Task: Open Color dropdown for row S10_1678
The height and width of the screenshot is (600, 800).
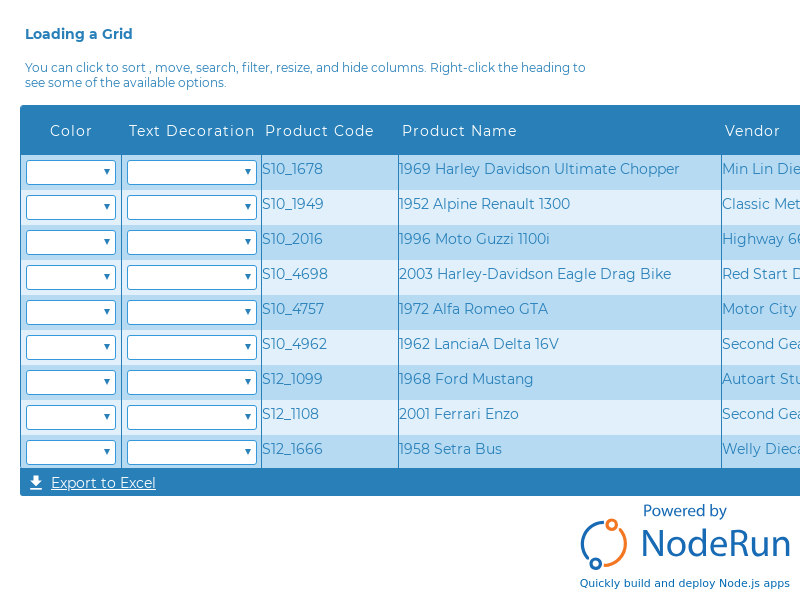Action: (71, 172)
